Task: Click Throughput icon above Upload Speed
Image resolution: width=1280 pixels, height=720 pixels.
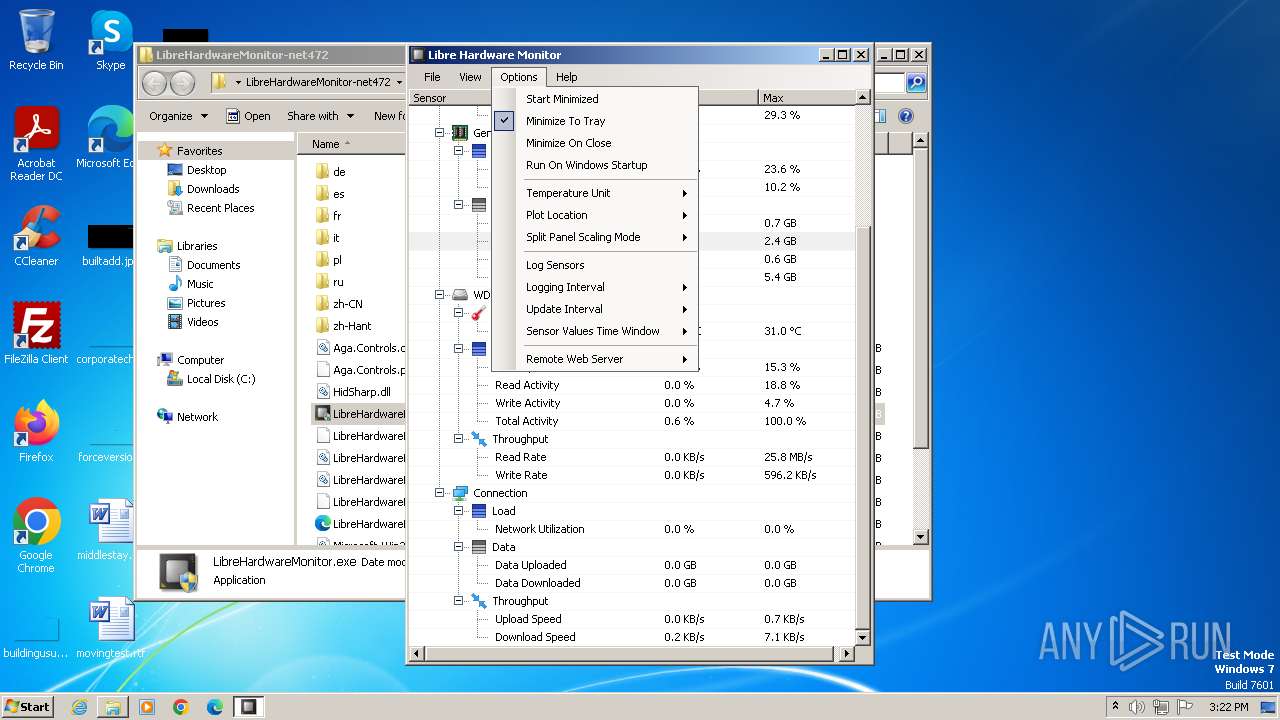Action: coord(478,601)
